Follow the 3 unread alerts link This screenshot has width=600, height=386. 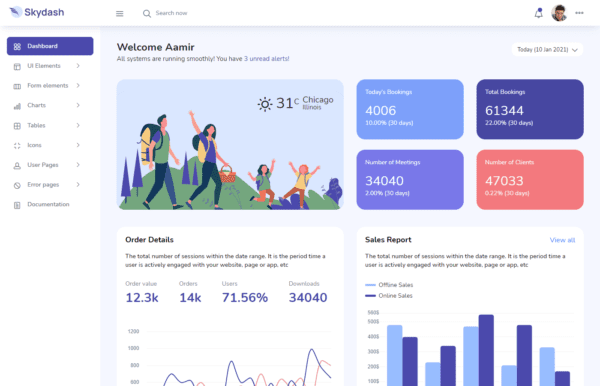[x=266, y=59]
